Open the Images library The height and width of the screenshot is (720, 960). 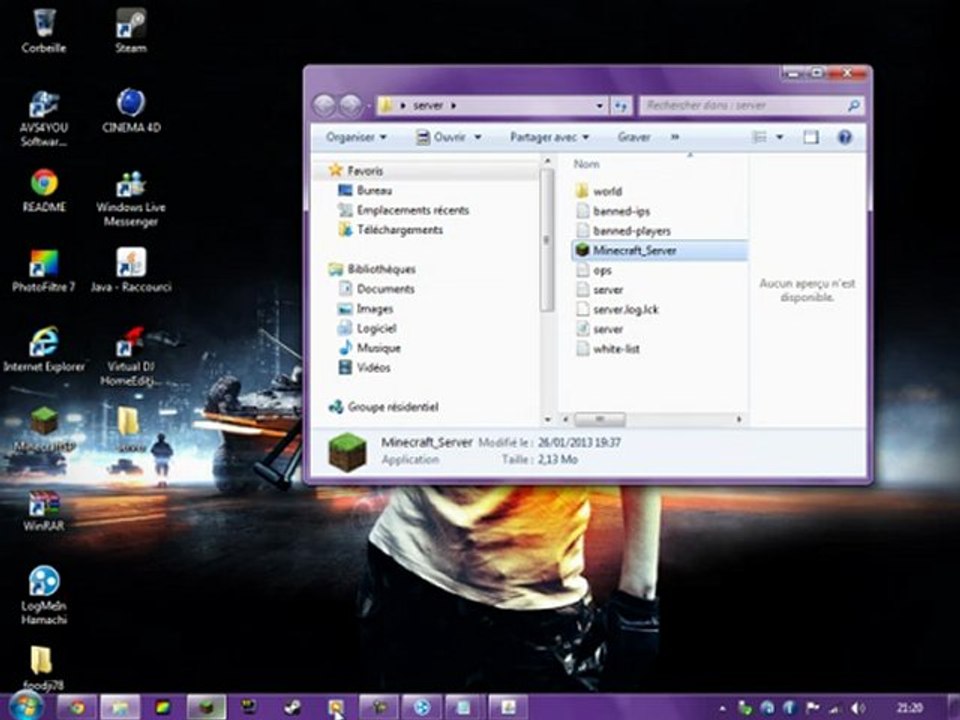coord(366,309)
